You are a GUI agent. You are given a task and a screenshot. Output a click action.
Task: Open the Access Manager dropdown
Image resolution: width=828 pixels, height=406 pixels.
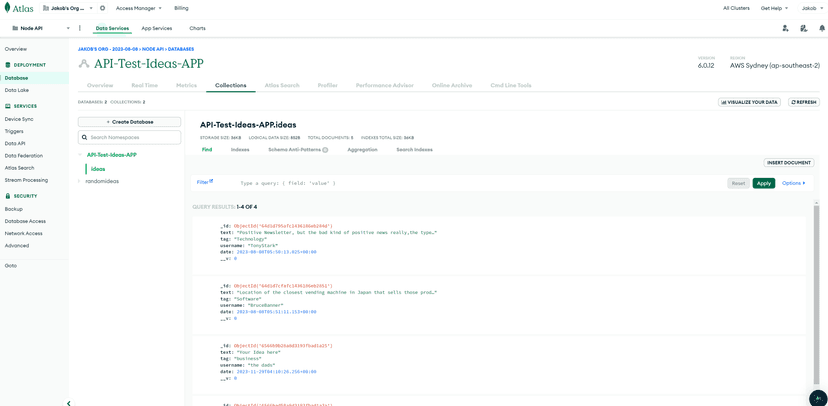pyautogui.click(x=139, y=8)
